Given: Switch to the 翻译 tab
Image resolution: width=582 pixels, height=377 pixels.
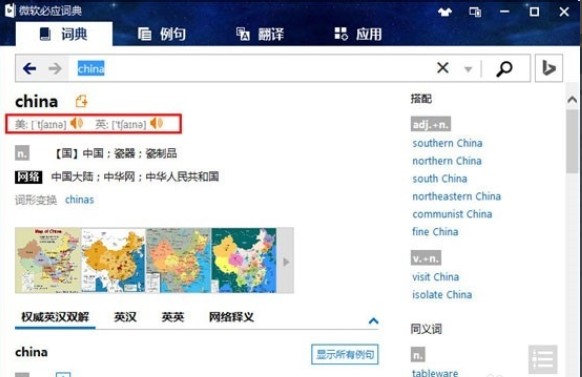Looking at the screenshot, I should pos(260,34).
